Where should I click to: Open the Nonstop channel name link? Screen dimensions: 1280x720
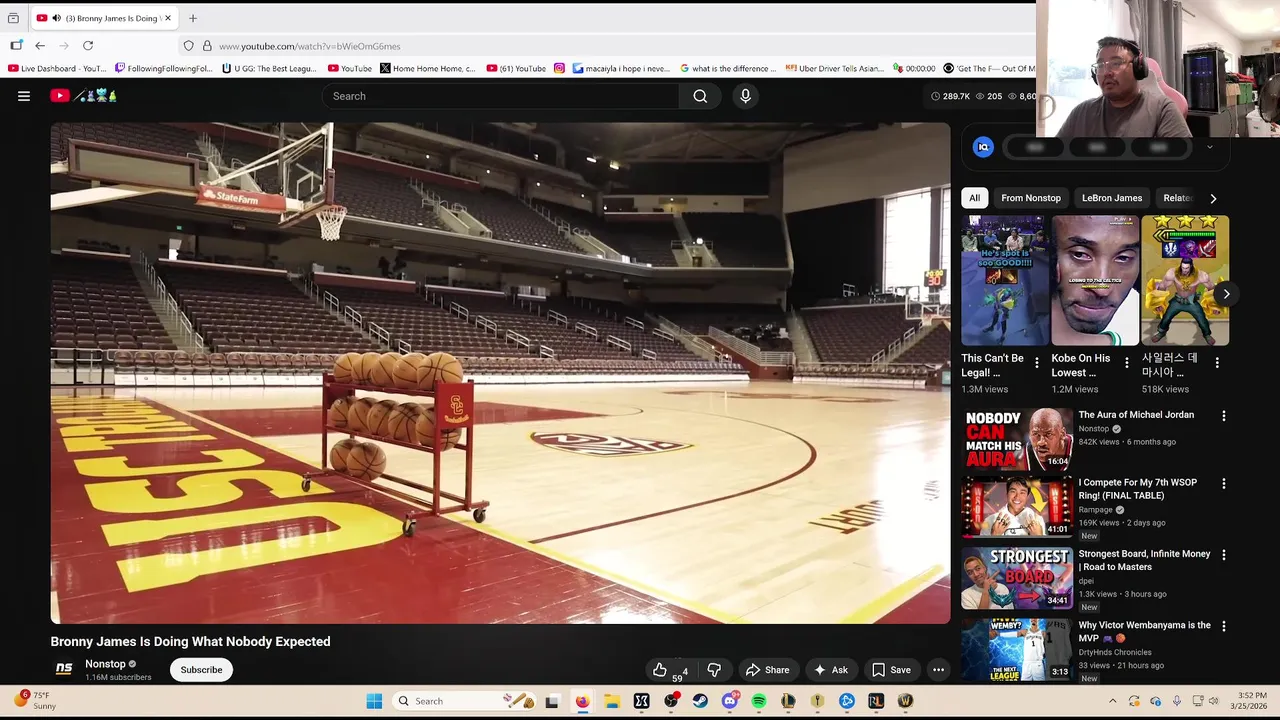coord(105,664)
